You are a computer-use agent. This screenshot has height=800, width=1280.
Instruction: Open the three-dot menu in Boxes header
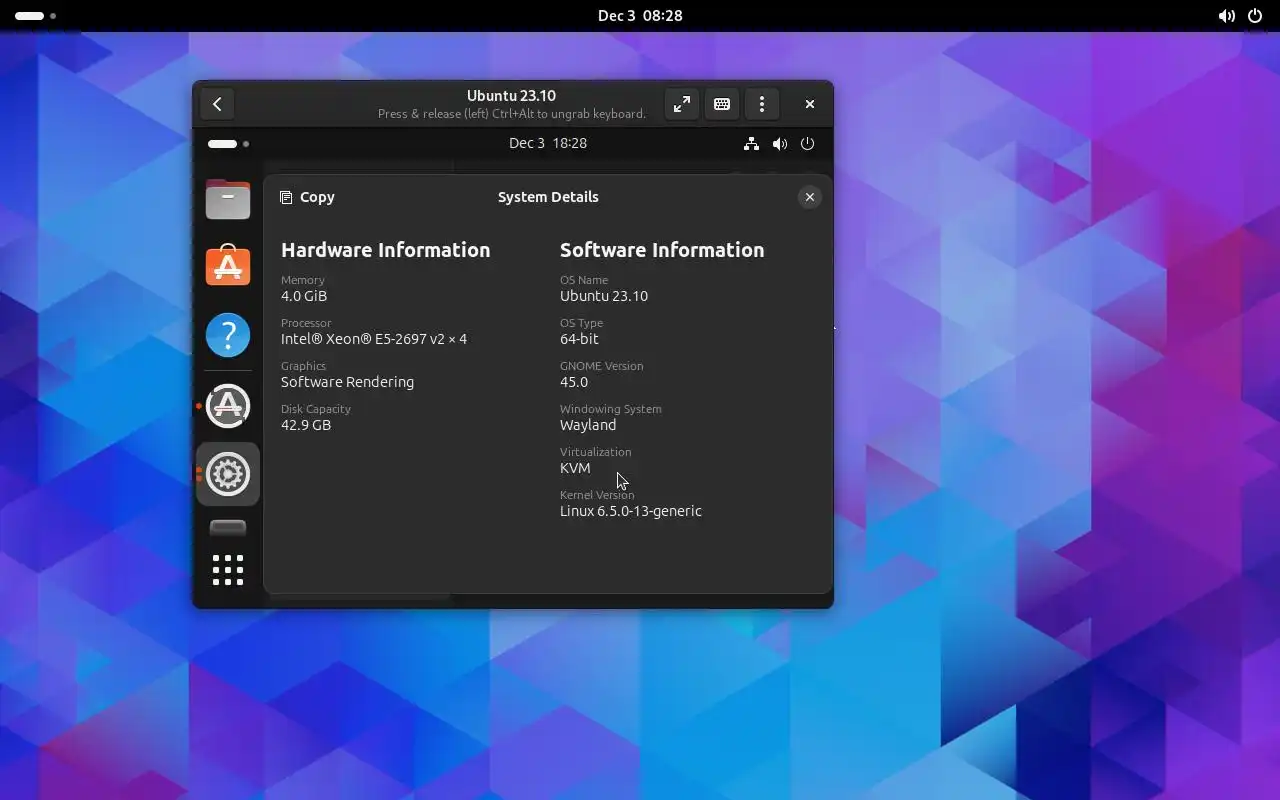(x=762, y=104)
